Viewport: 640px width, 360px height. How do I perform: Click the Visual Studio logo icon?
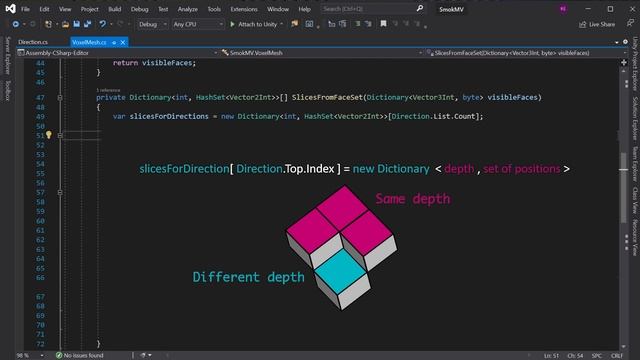pyautogui.click(x=10, y=9)
